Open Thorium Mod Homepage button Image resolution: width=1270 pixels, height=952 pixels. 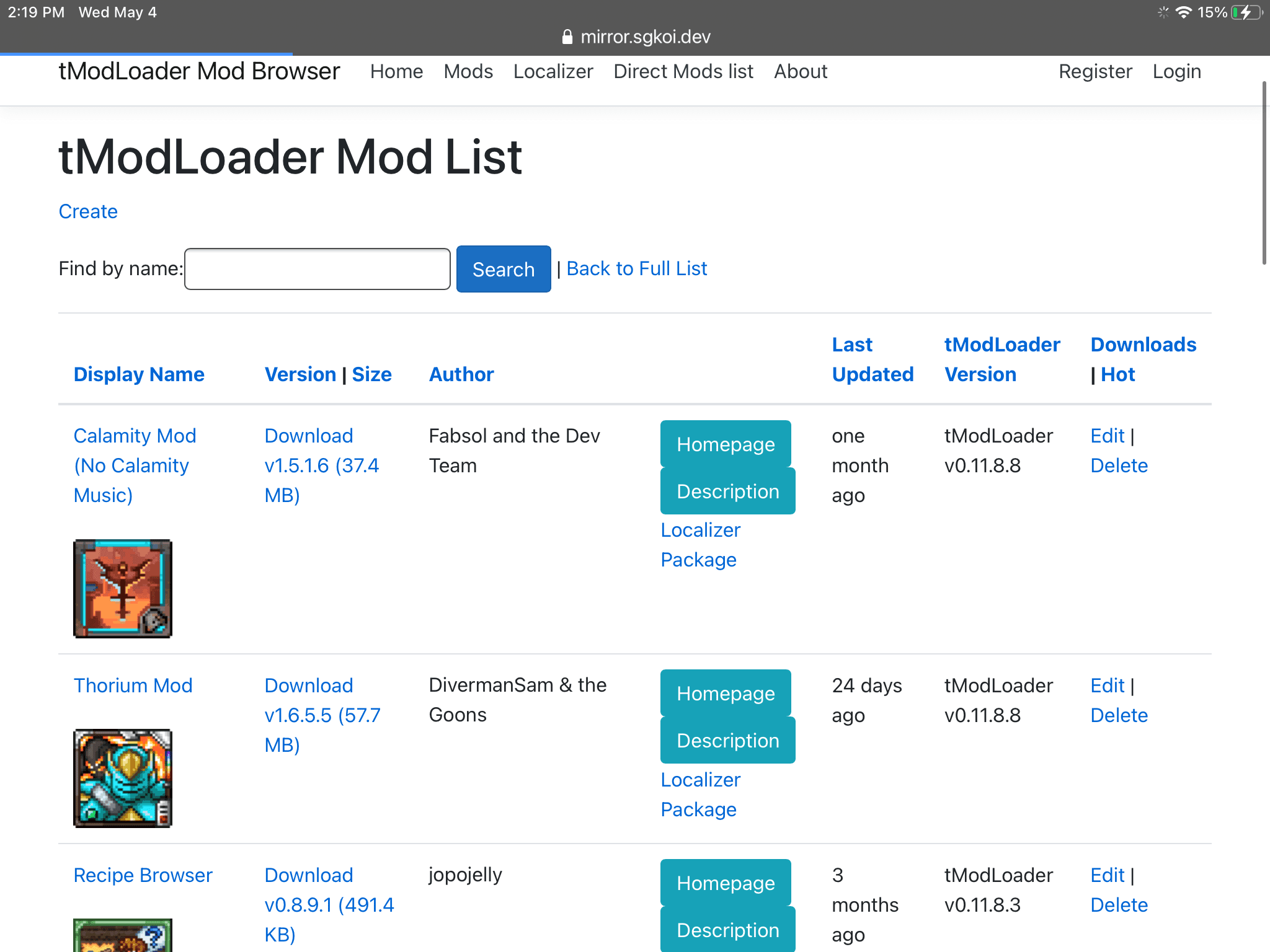point(726,693)
